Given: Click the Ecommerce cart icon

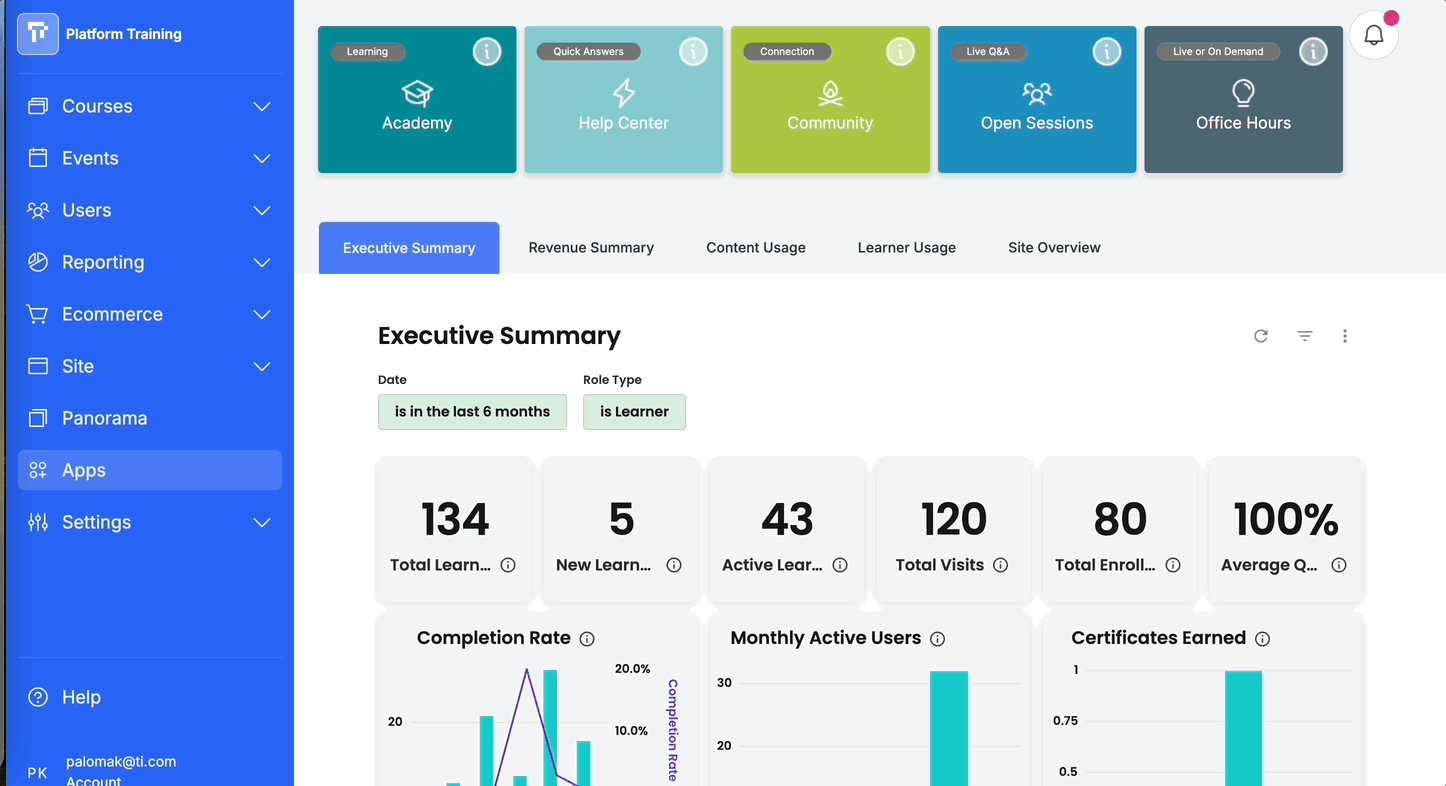Looking at the screenshot, I should pos(38,314).
